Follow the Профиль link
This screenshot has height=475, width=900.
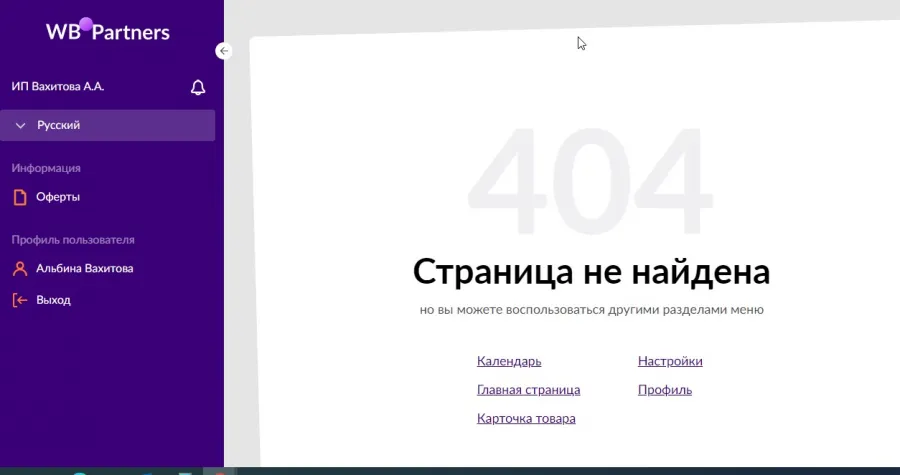coord(665,390)
